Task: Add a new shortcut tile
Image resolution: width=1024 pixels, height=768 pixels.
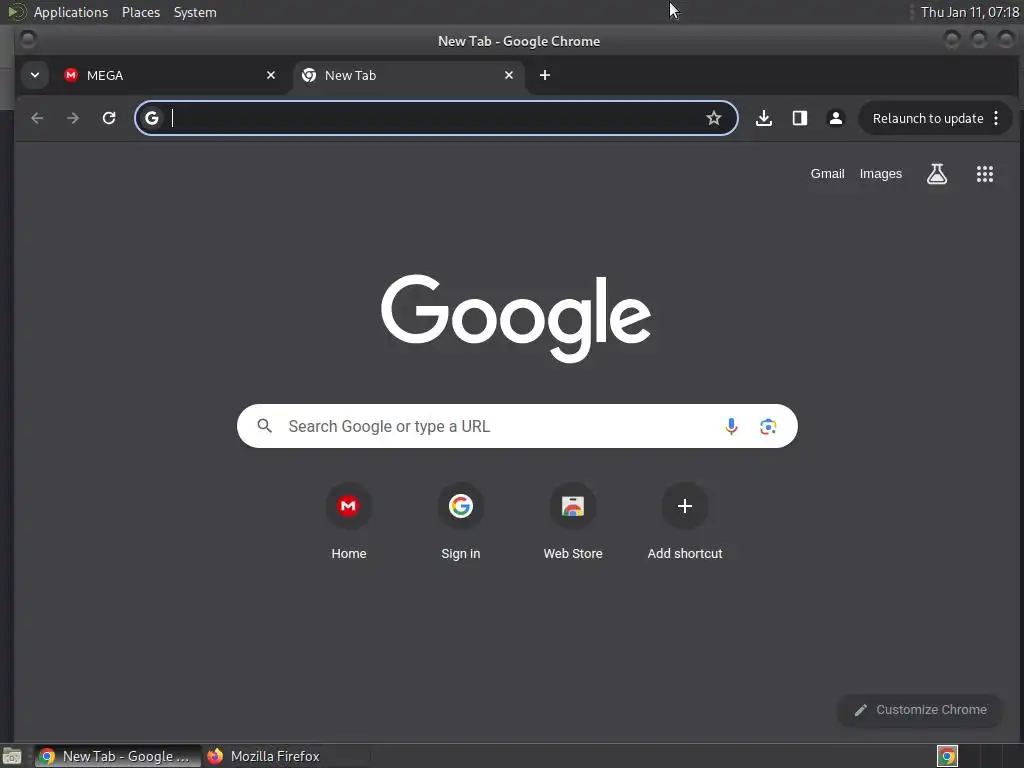Action: tap(684, 521)
